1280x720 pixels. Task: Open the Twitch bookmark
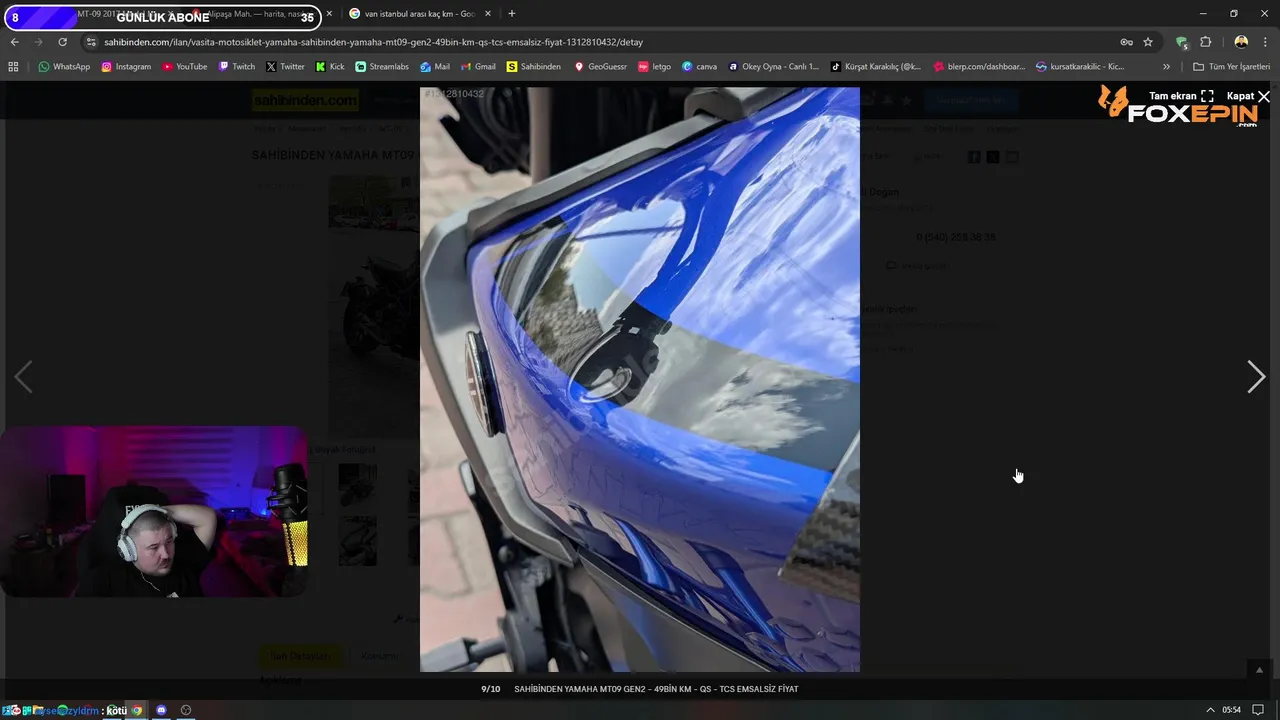[x=236, y=66]
